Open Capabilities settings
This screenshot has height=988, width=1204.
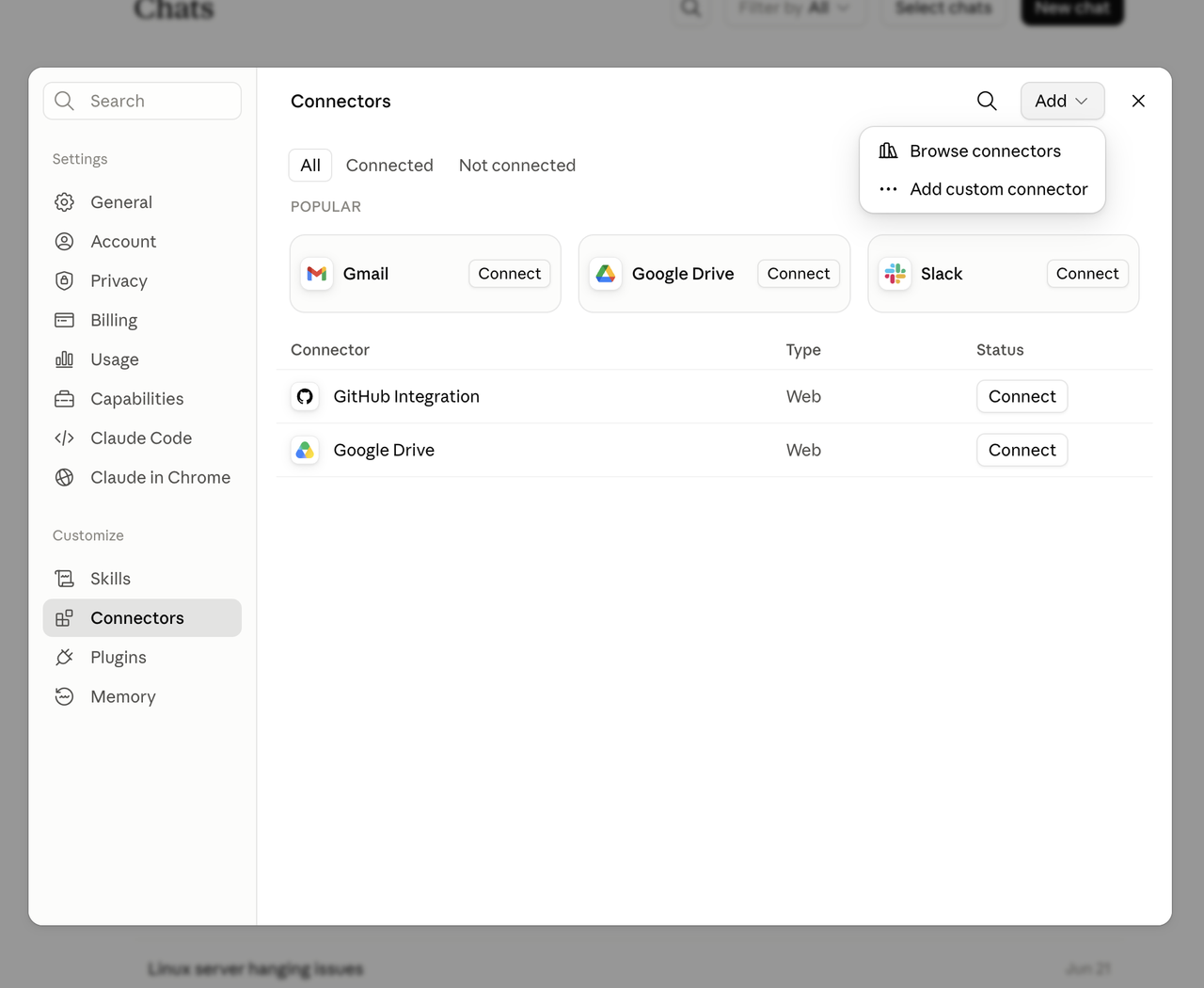tap(142, 399)
